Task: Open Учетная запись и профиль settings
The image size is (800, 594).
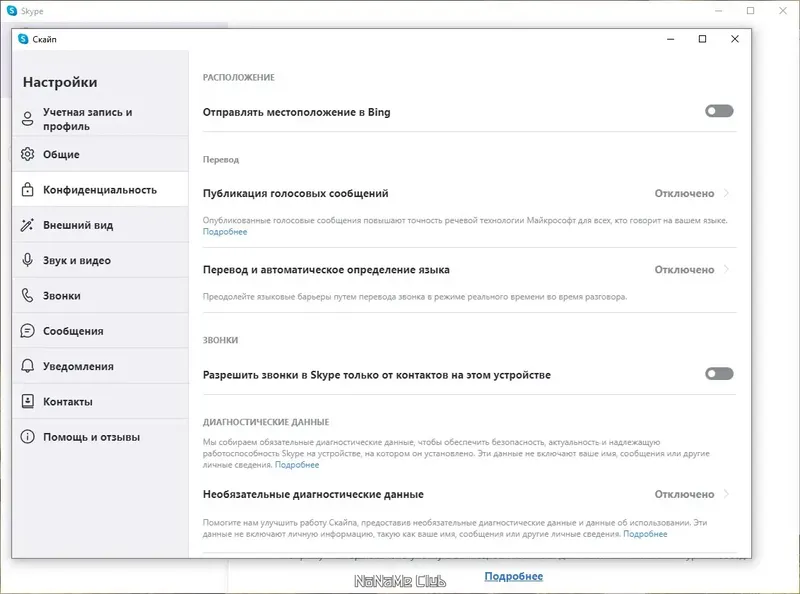Action: (101, 119)
